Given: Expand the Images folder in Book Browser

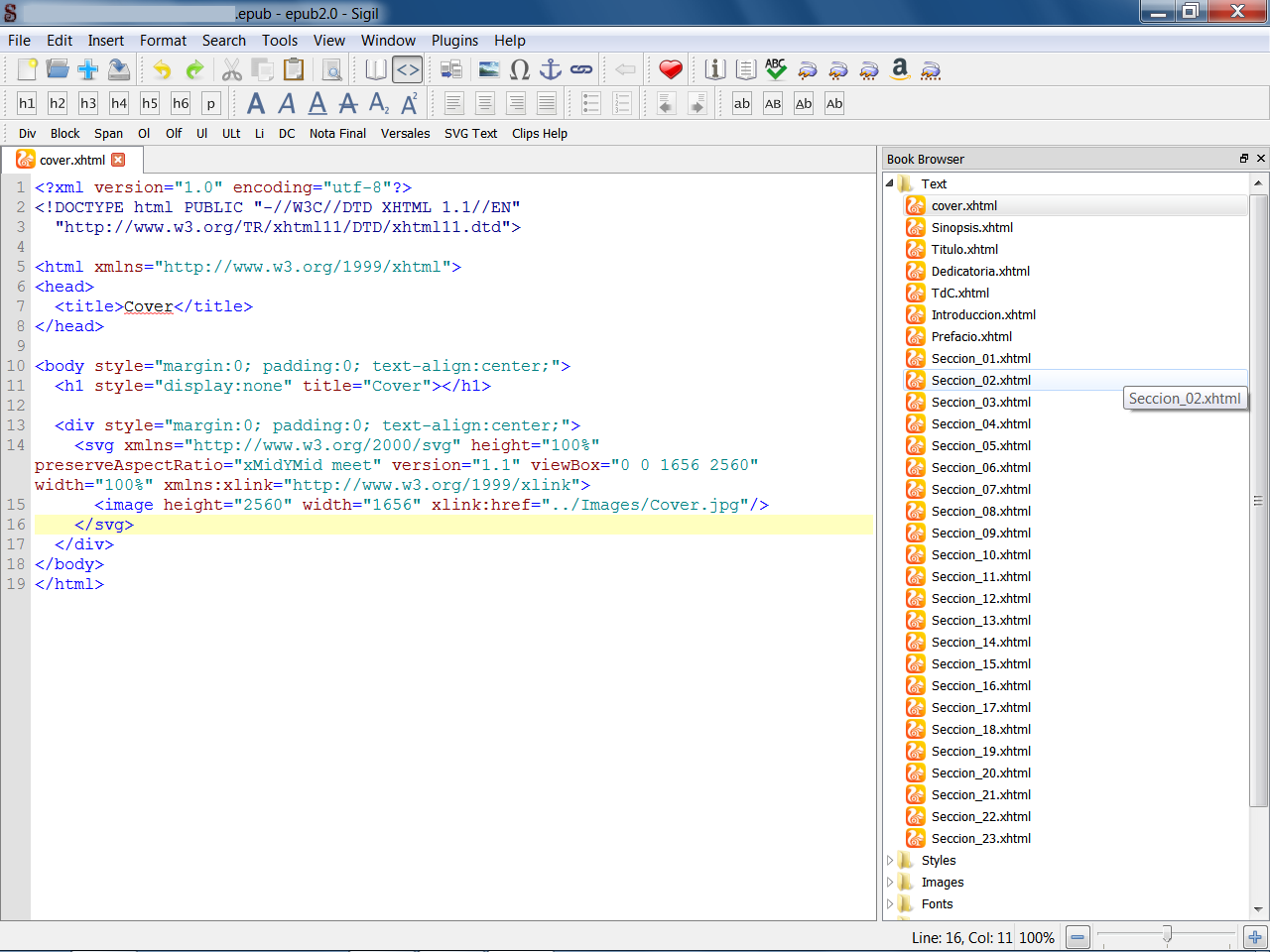Looking at the screenshot, I should [x=890, y=883].
